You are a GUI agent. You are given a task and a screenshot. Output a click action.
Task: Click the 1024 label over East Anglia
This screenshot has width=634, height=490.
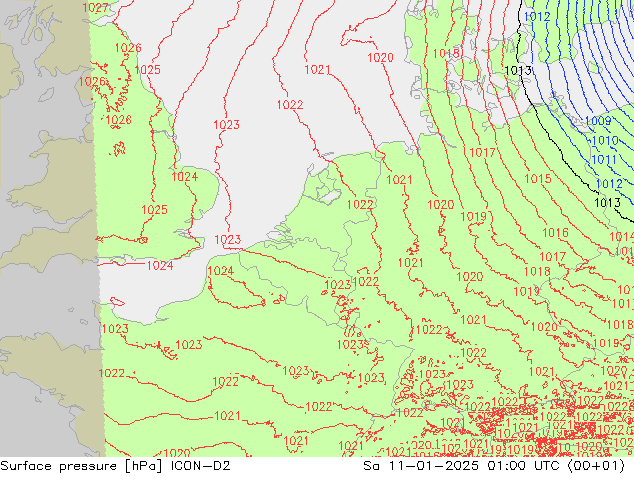[185, 177]
